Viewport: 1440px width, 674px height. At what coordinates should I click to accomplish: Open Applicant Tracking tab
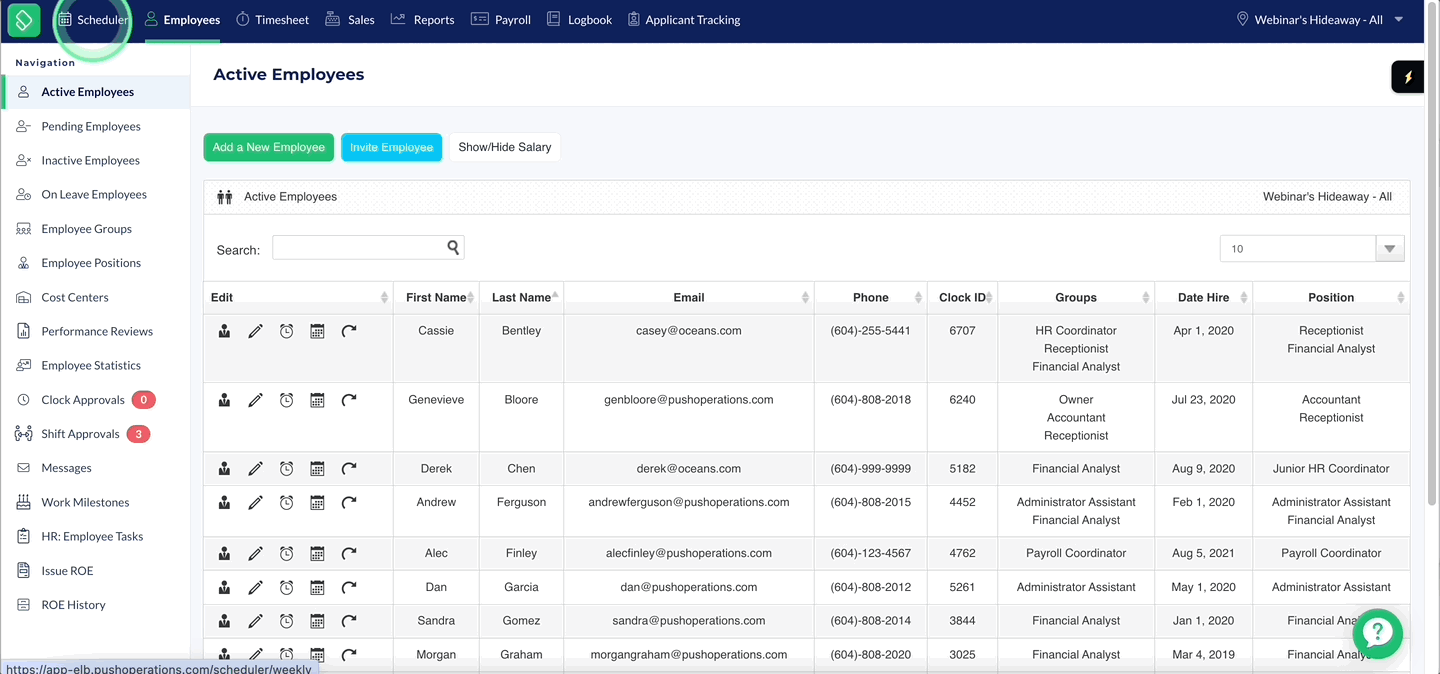[x=684, y=20]
